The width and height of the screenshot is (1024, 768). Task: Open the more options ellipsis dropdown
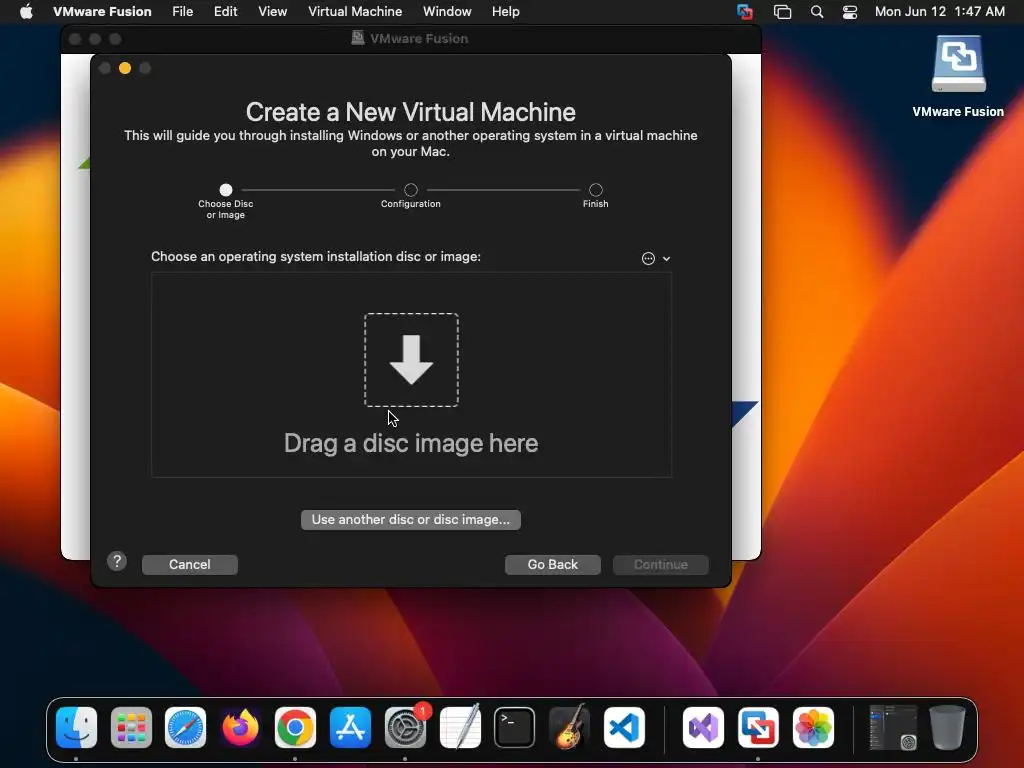pyautogui.click(x=656, y=259)
